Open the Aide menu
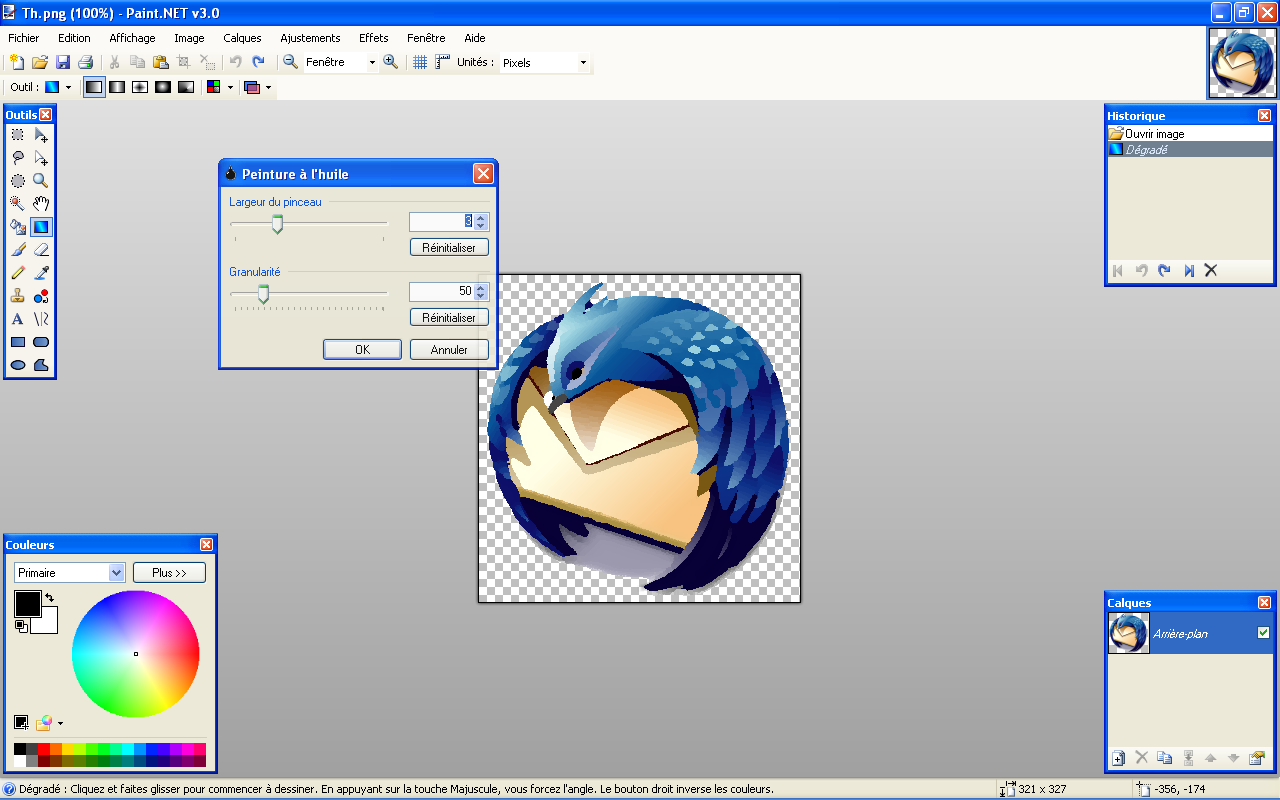Screen dimensions: 1280x800 coord(475,38)
